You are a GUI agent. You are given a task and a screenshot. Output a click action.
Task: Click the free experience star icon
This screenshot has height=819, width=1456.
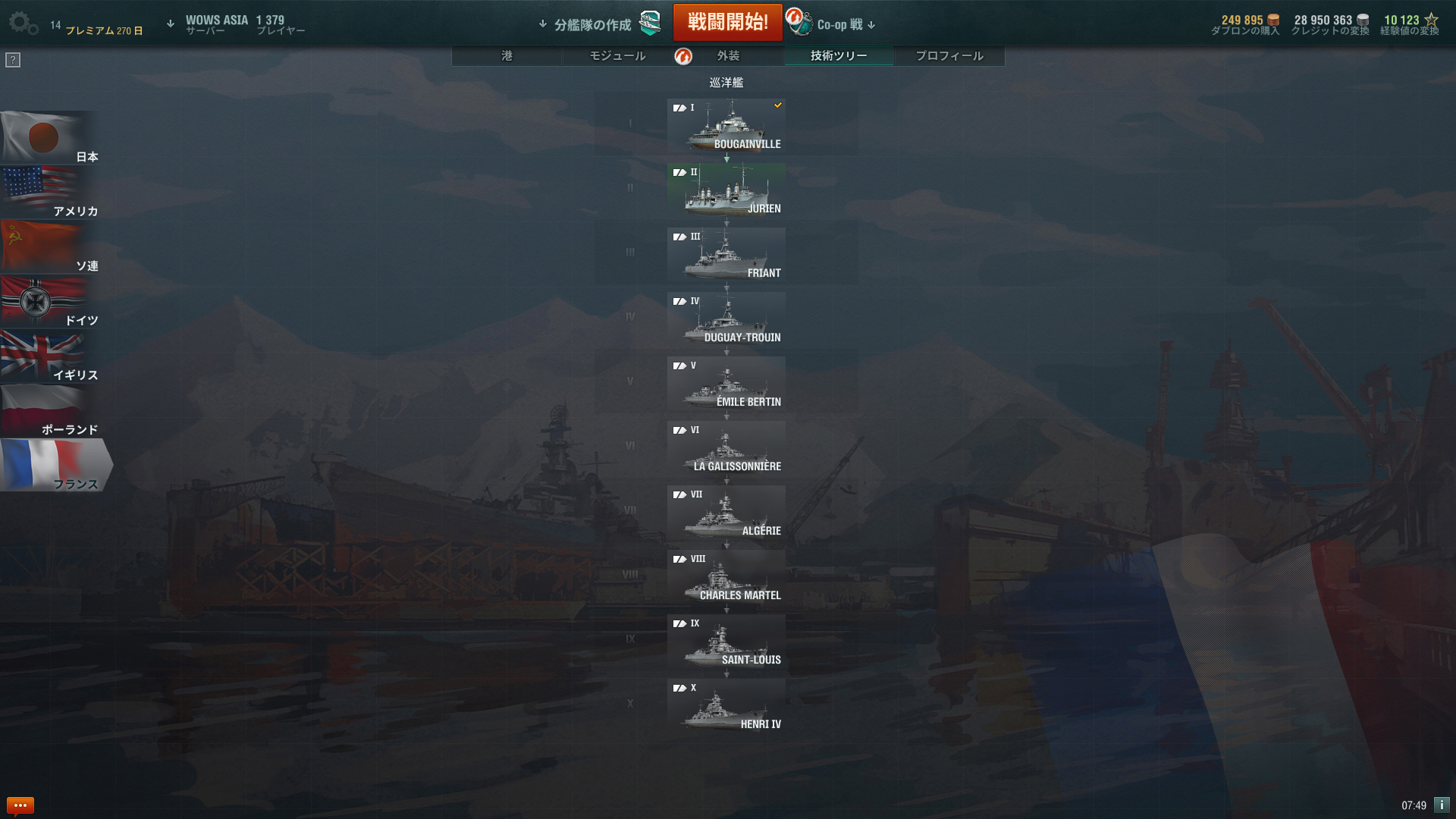click(x=1431, y=20)
